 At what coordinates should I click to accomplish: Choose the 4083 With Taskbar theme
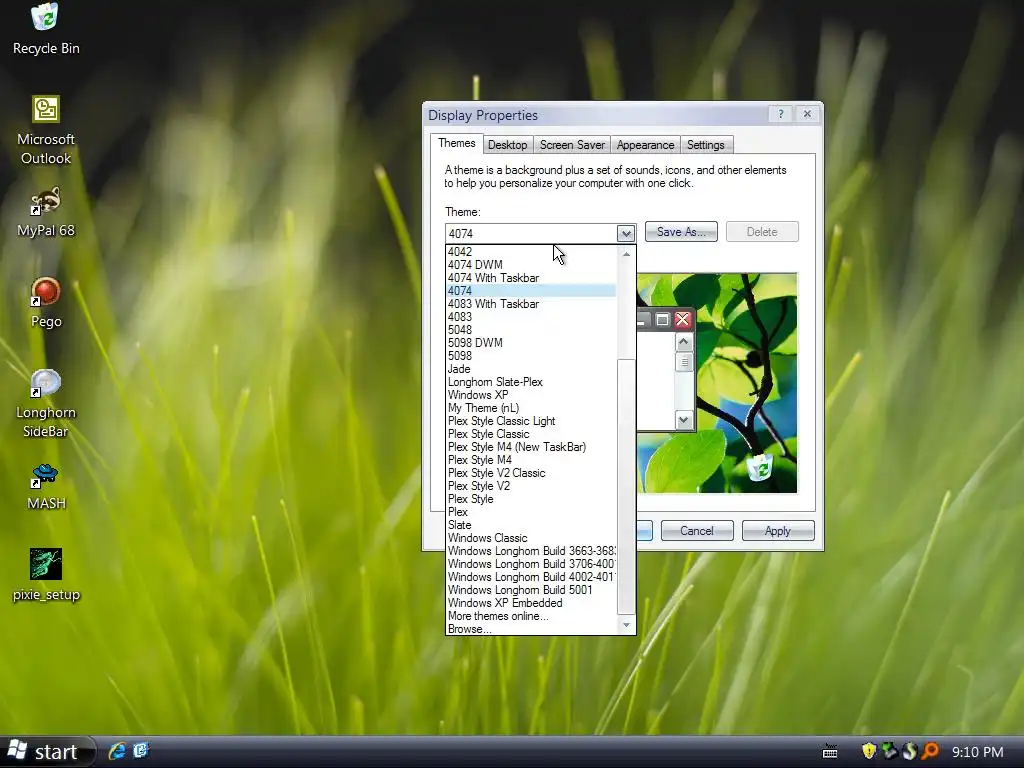(531, 304)
